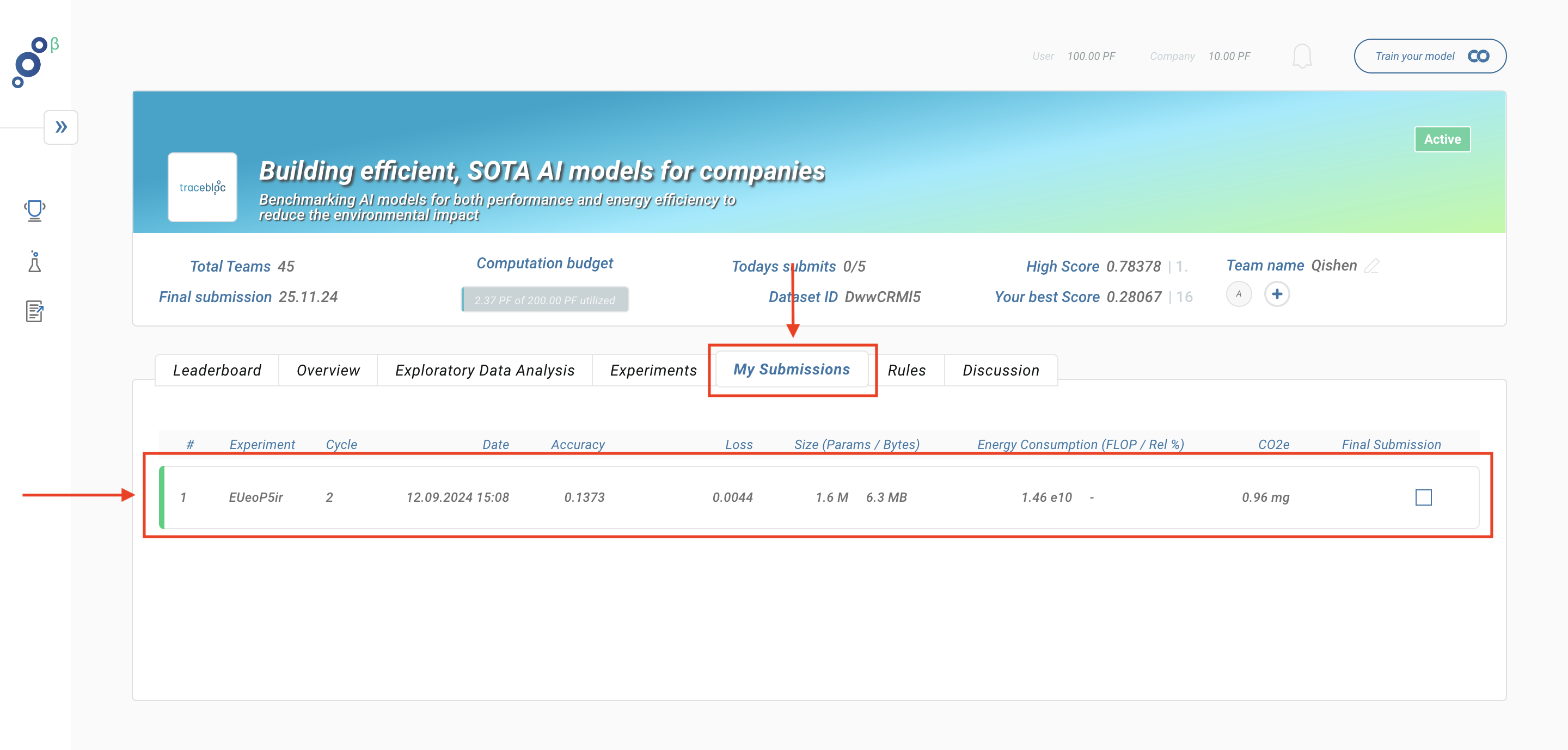Switch to the Leaderboard tab
The image size is (1568, 750).
tap(215, 370)
